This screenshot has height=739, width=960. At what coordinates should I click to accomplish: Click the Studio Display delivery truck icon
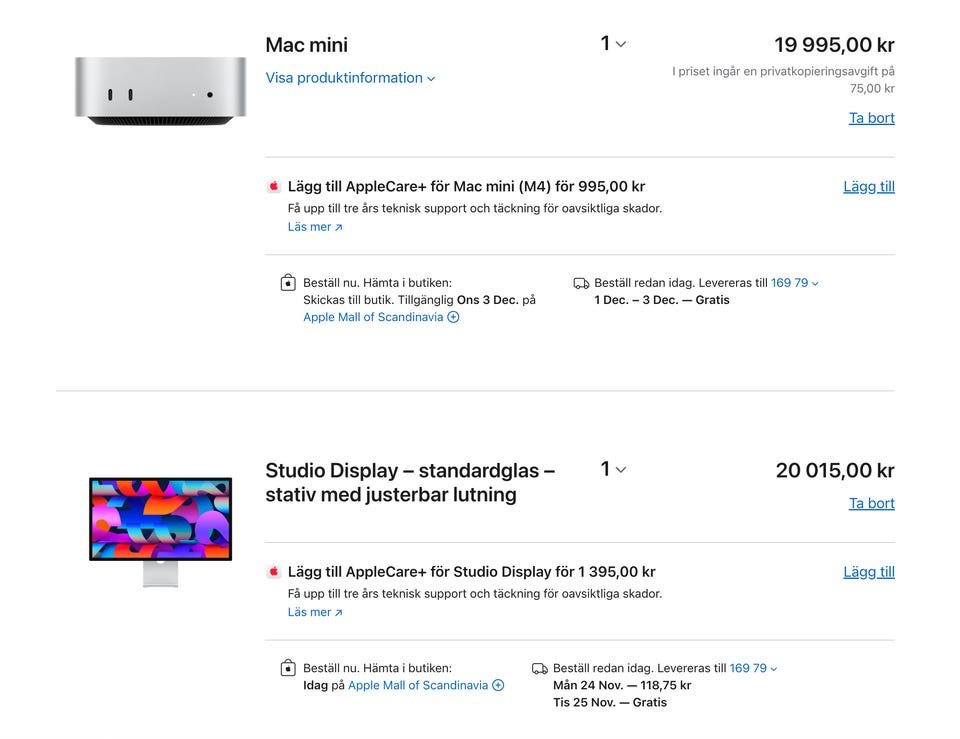click(x=540, y=668)
